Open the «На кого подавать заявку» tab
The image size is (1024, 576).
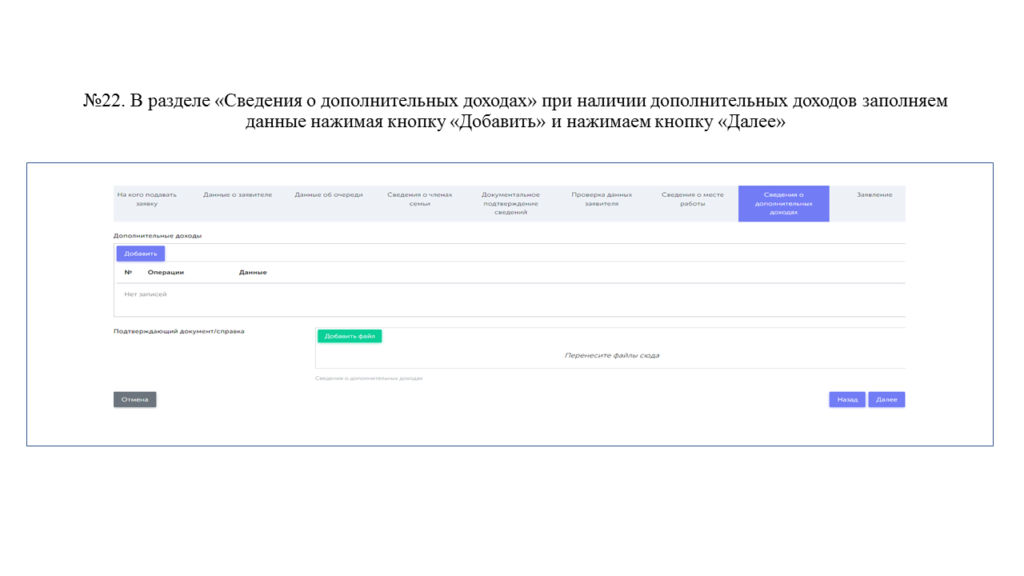[x=147, y=199]
